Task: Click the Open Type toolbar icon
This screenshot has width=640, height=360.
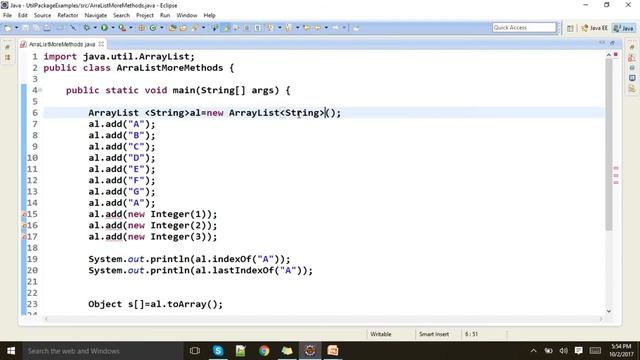Action: (173, 28)
